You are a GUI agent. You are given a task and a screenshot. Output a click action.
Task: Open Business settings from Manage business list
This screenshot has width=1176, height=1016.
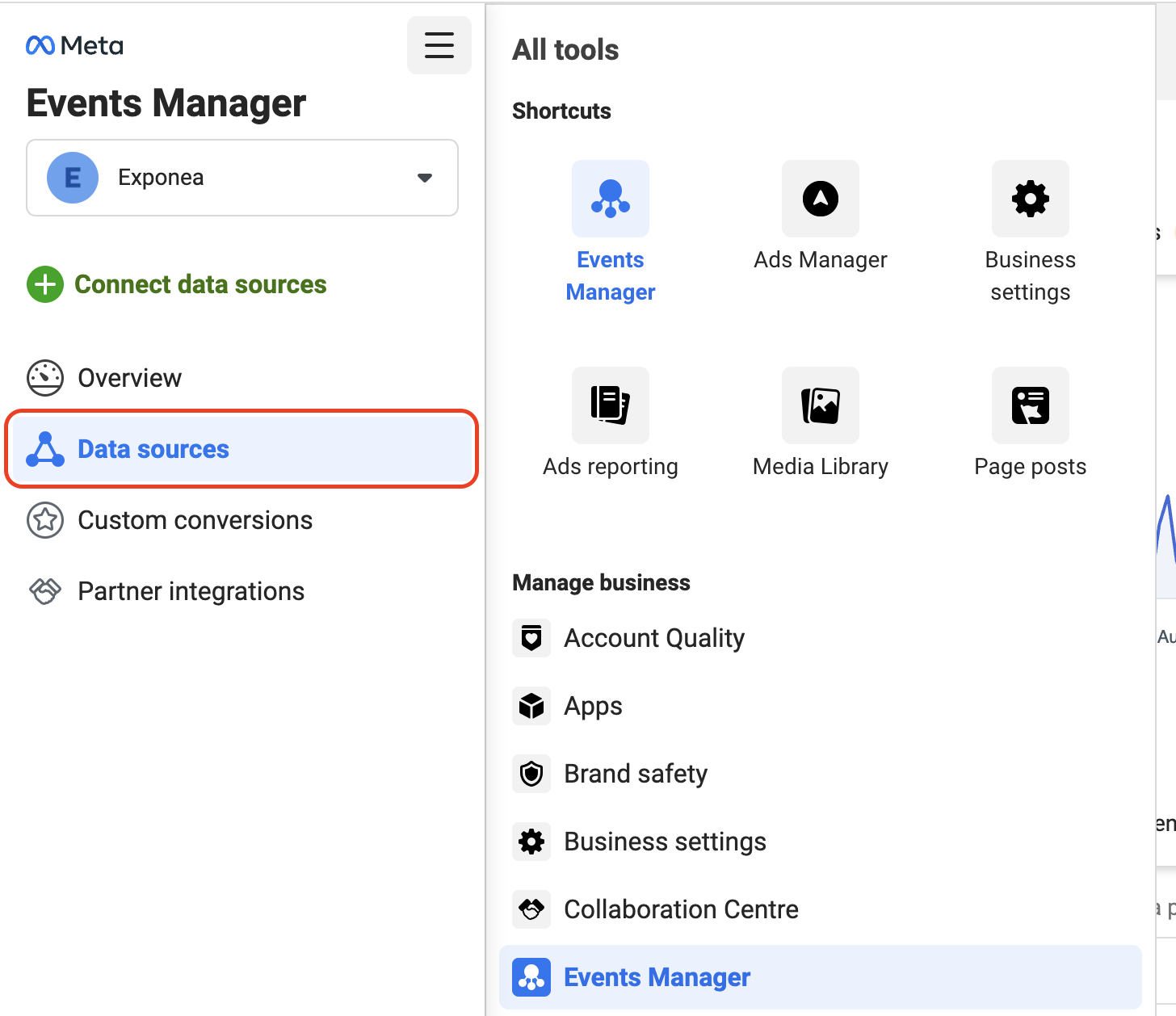(x=665, y=842)
